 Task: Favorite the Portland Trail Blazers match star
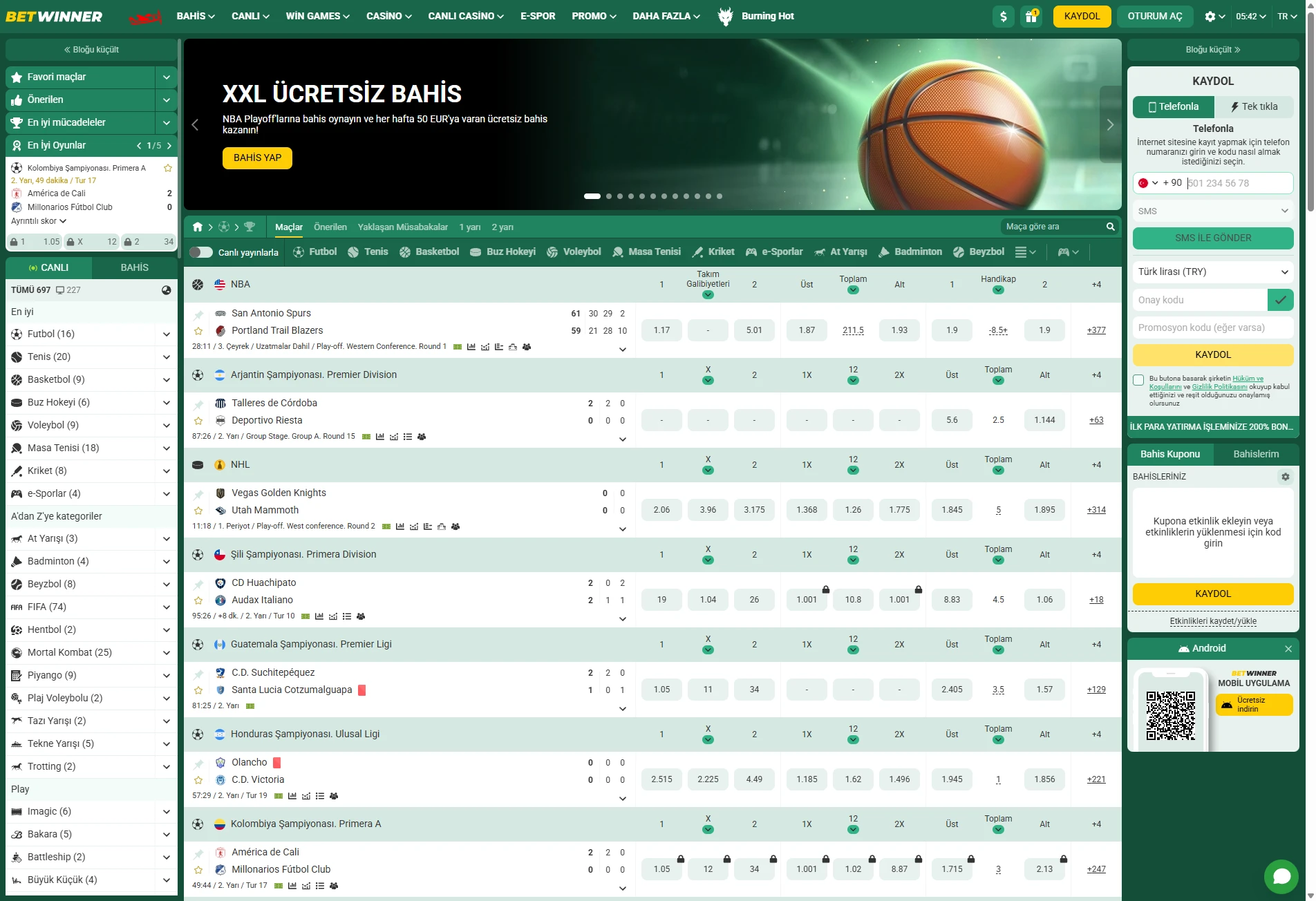coord(198,331)
